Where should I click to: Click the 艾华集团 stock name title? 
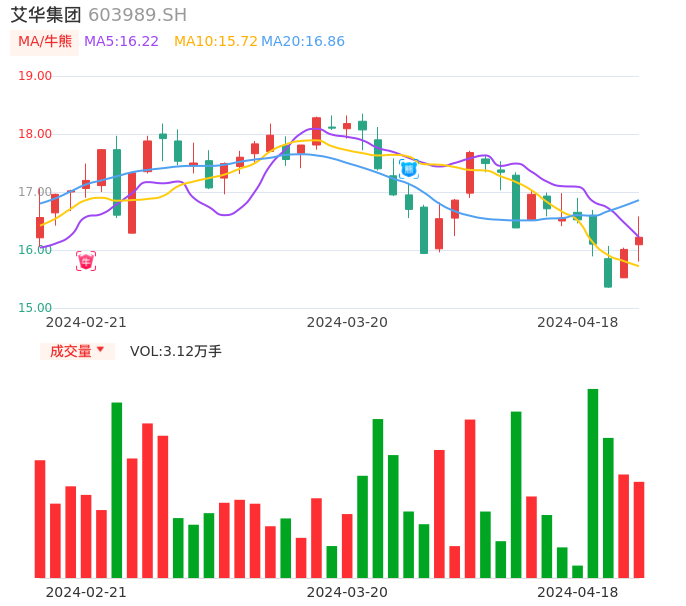(x=46, y=15)
